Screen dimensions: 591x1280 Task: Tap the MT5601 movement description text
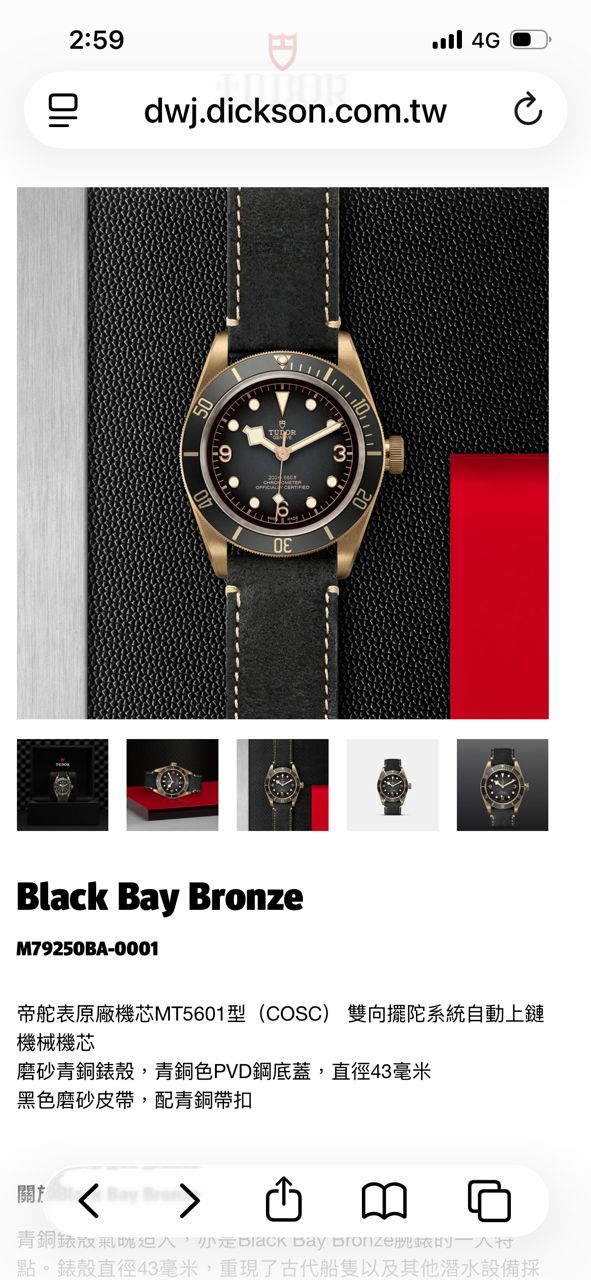[281, 1028]
